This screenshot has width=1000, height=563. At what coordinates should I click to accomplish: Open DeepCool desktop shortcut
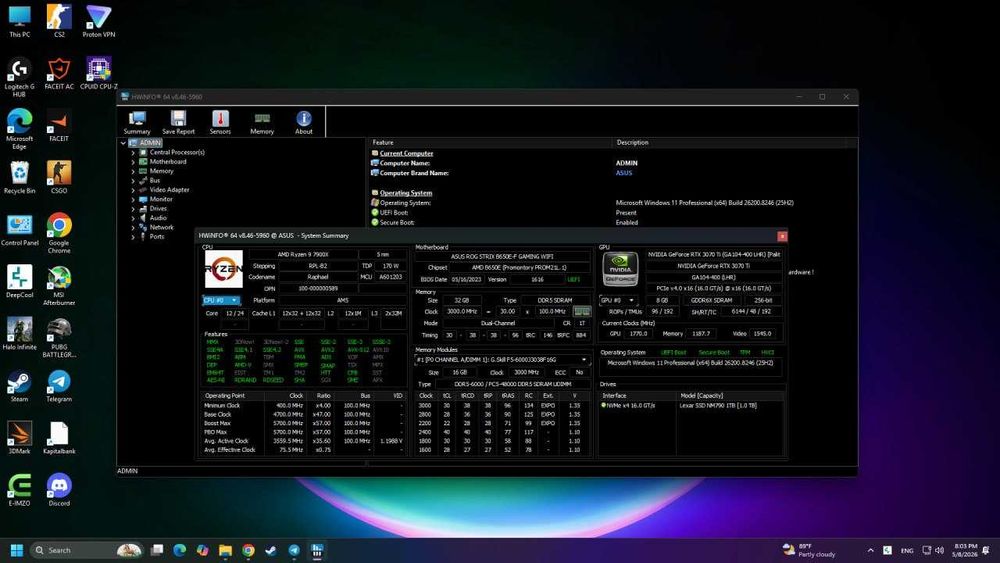pos(19,282)
